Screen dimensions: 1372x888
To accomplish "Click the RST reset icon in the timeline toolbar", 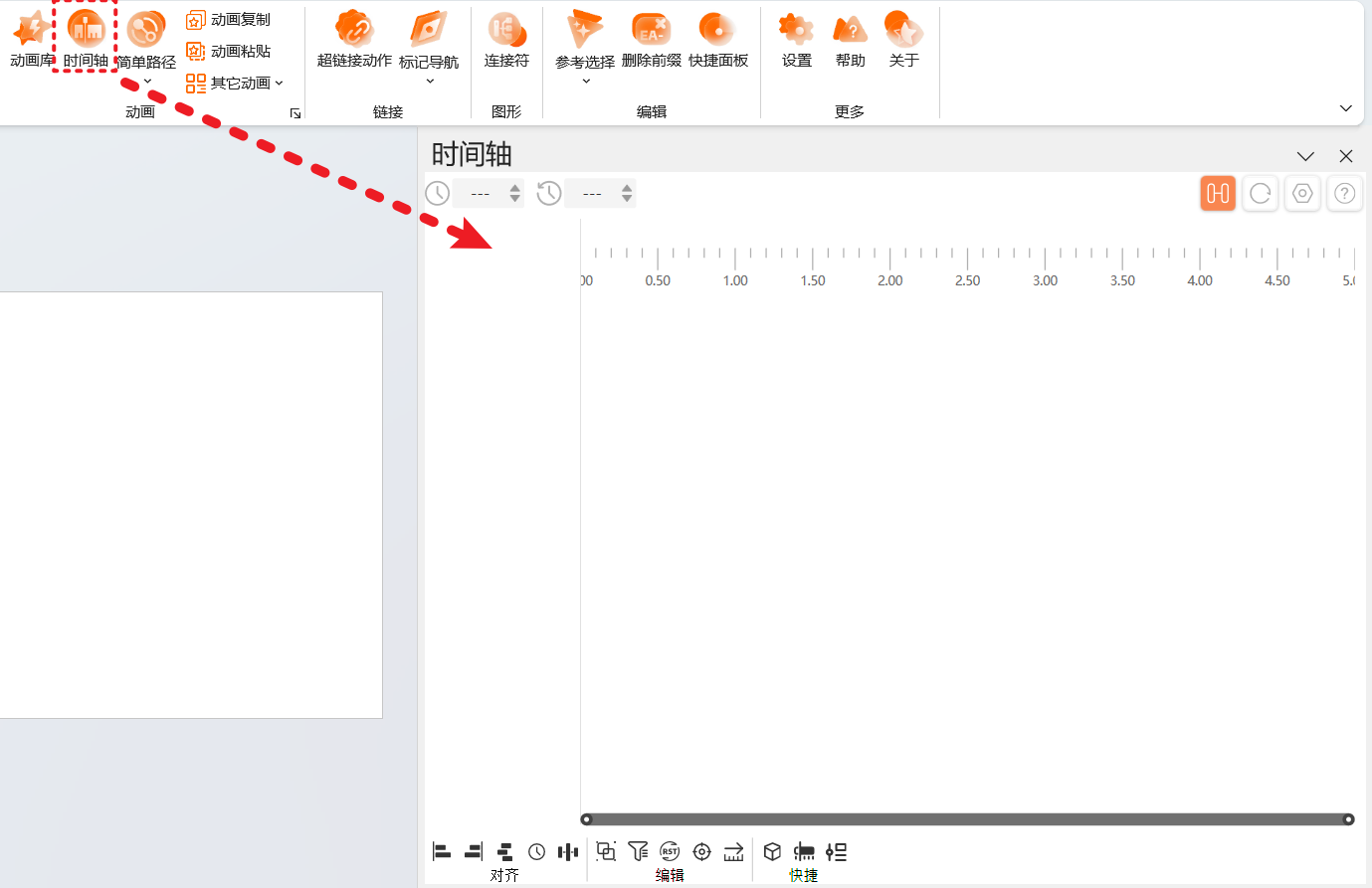I will coord(670,851).
